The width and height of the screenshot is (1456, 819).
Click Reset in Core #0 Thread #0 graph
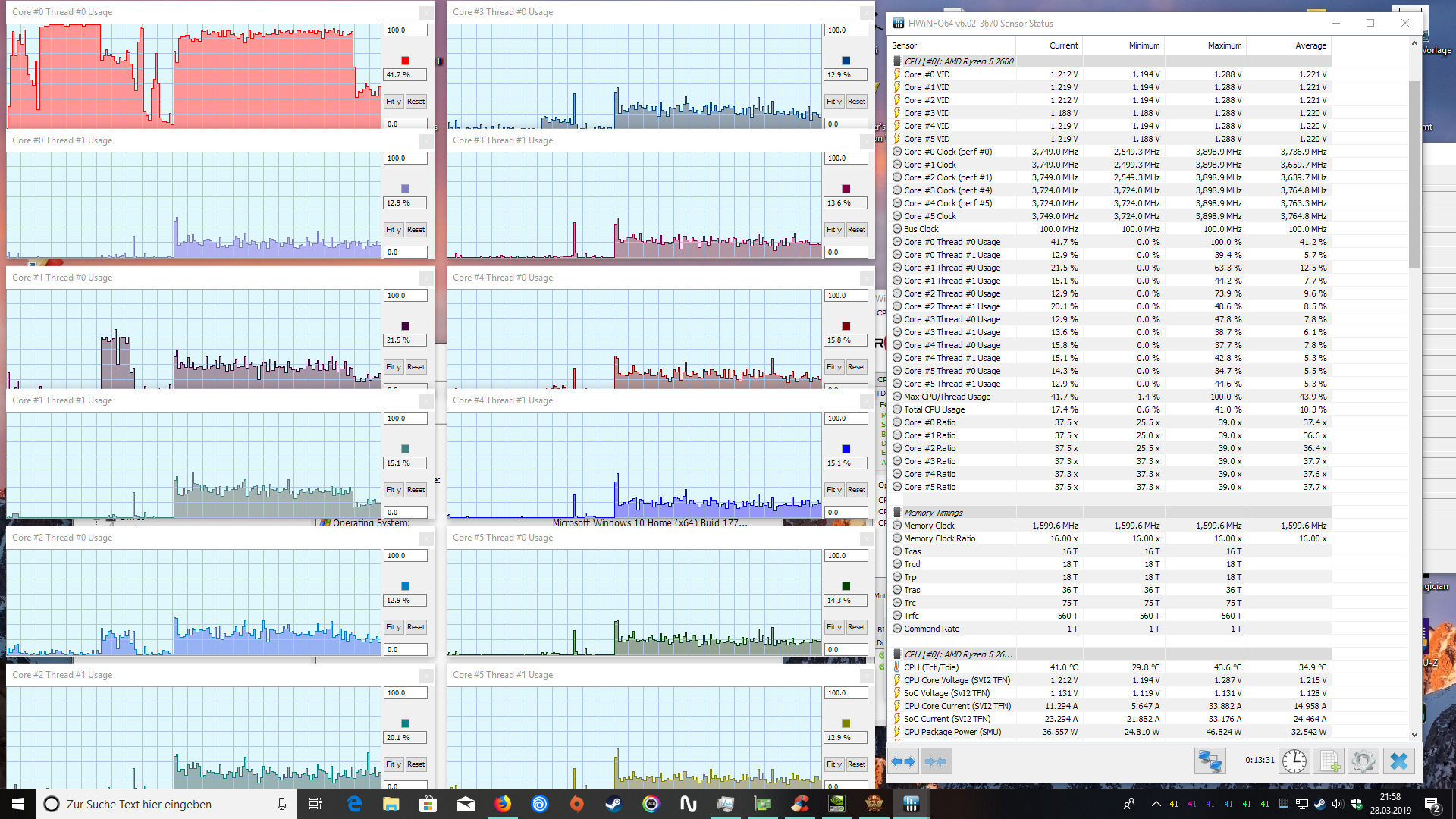pos(416,102)
